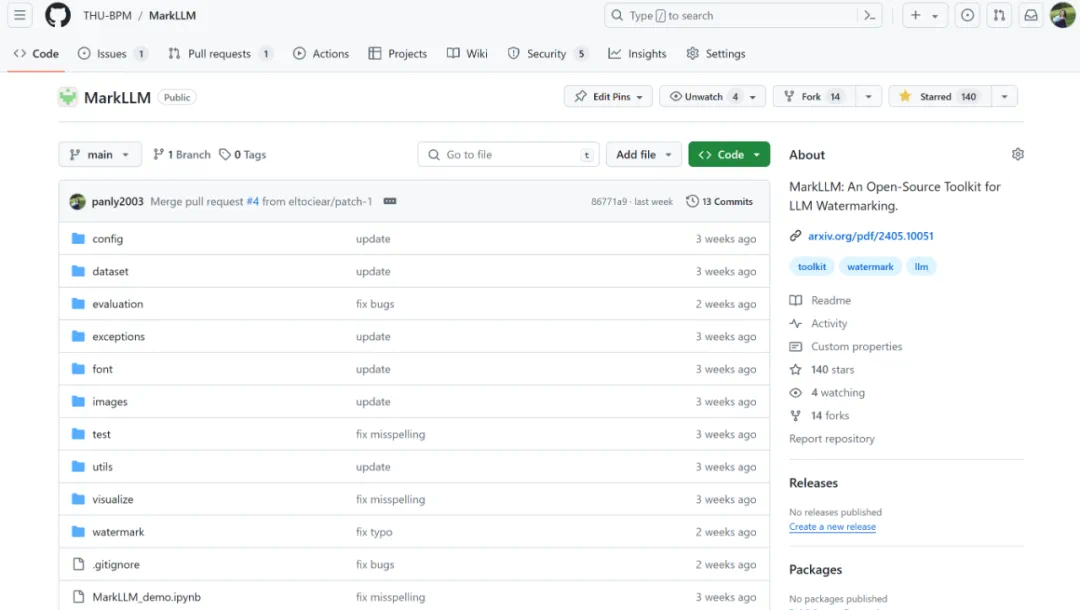Open the user profile avatar
1080x610 pixels.
[1062, 16]
